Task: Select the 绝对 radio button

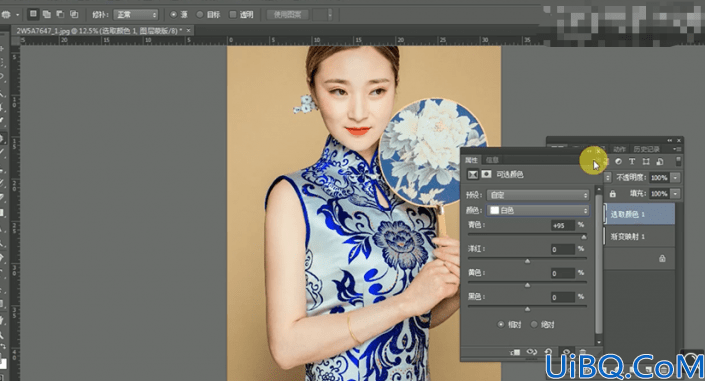Action: coord(534,324)
